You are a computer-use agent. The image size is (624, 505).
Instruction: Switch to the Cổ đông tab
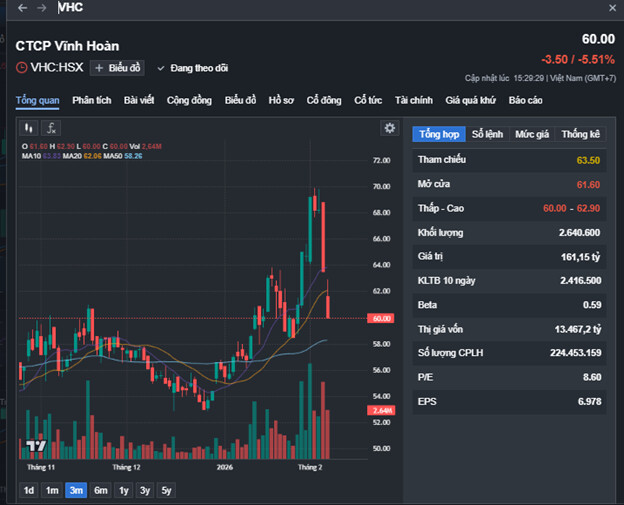[x=324, y=100]
